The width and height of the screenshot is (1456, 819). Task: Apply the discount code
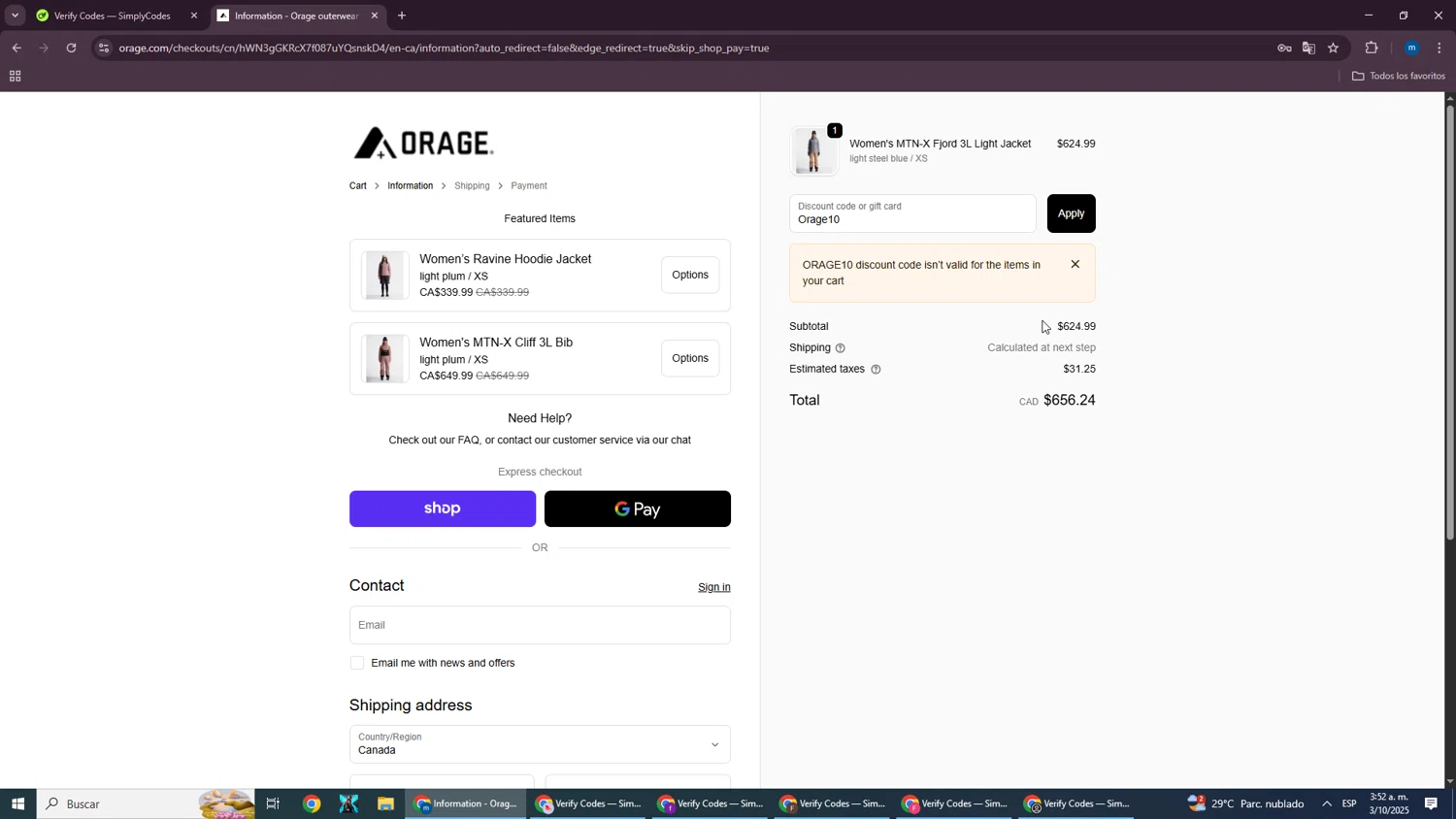click(x=1071, y=213)
